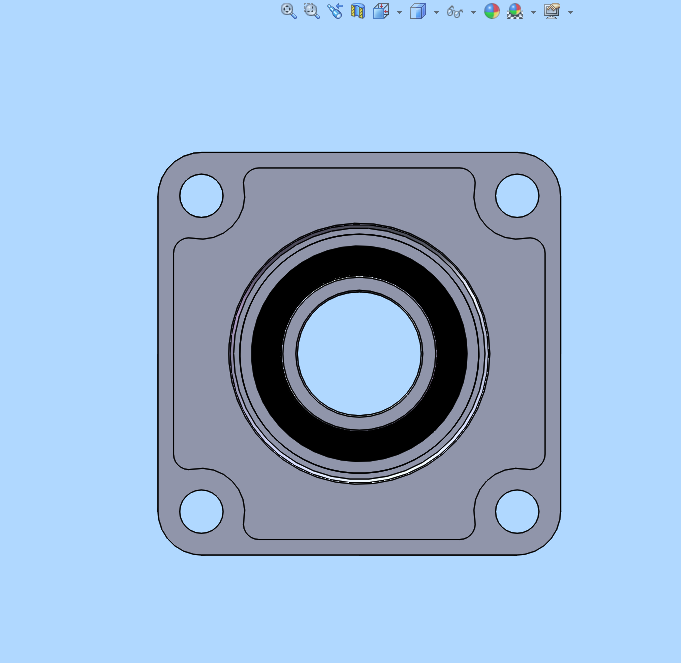Expand the View Orientation dropdown arrow
The height and width of the screenshot is (663, 681).
coord(399,13)
